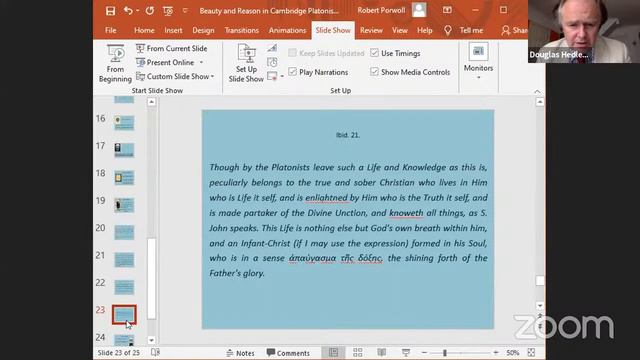Viewport: 640px width, 360px height.
Task: Click Set Up Slide Show
Action: [246, 64]
